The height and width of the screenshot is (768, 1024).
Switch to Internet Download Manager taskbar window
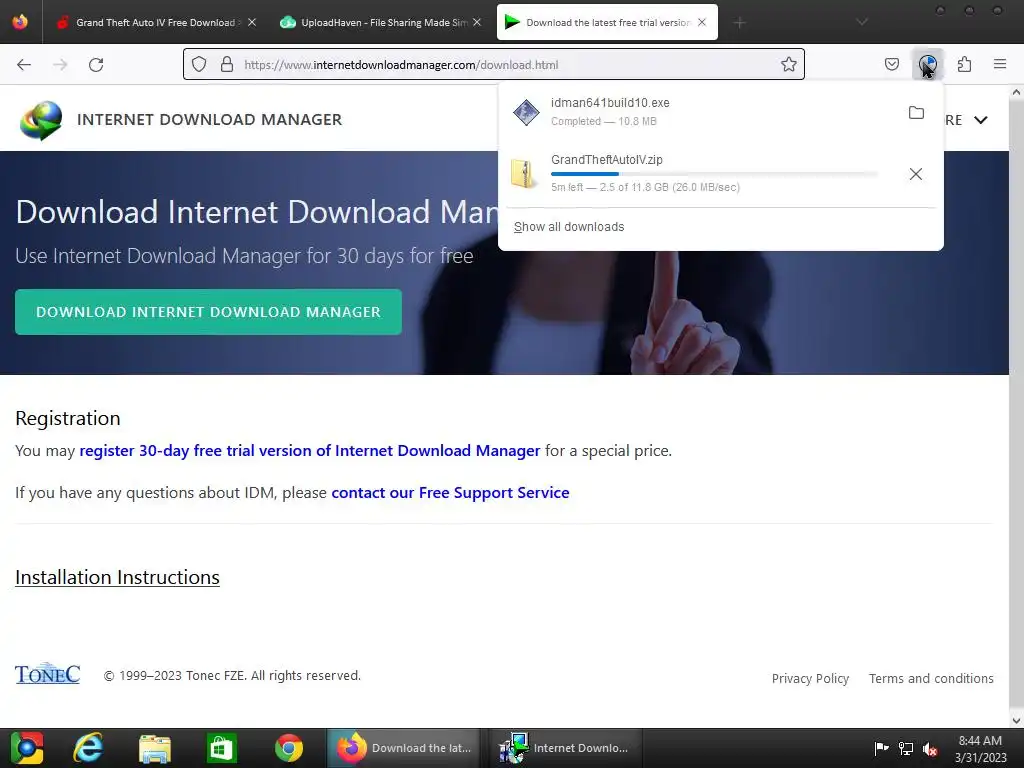(564, 748)
